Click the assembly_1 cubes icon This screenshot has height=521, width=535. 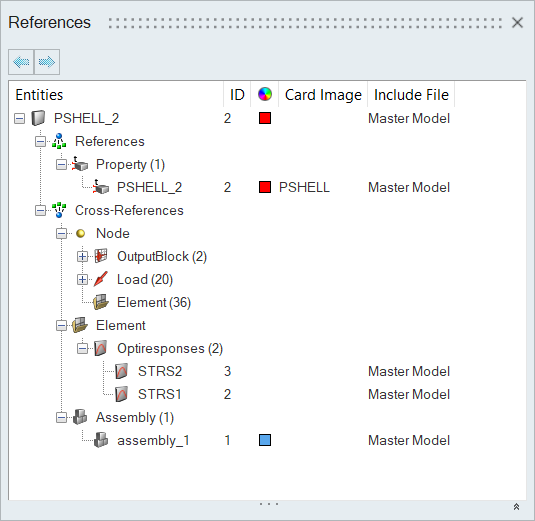click(x=101, y=440)
